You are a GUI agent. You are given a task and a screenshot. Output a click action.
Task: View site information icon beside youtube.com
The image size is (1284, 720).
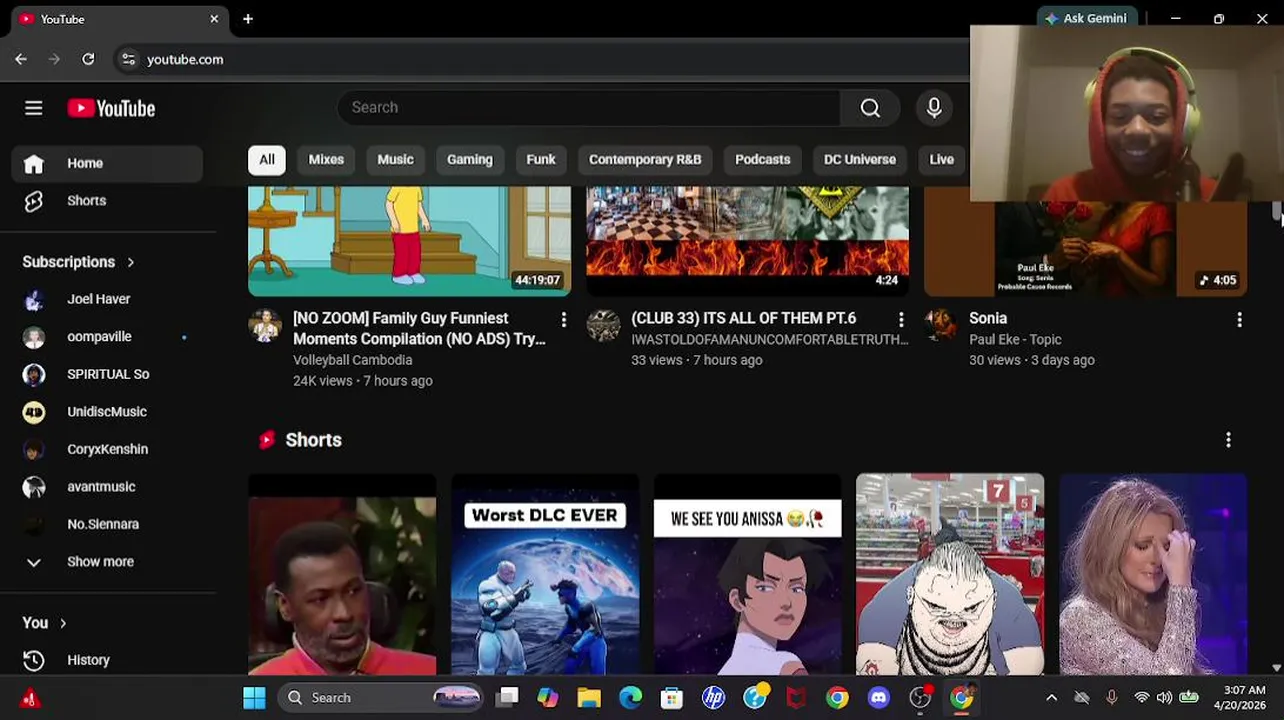click(x=128, y=59)
